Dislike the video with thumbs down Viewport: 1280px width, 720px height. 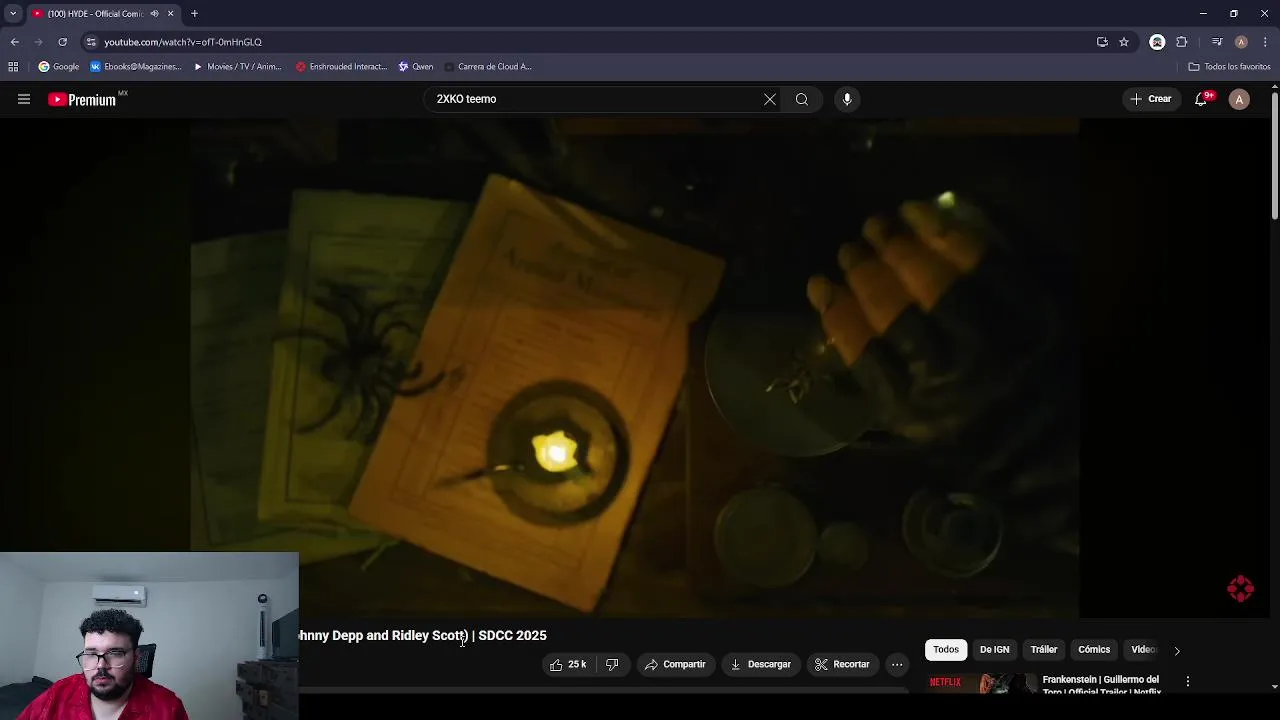[x=612, y=664]
